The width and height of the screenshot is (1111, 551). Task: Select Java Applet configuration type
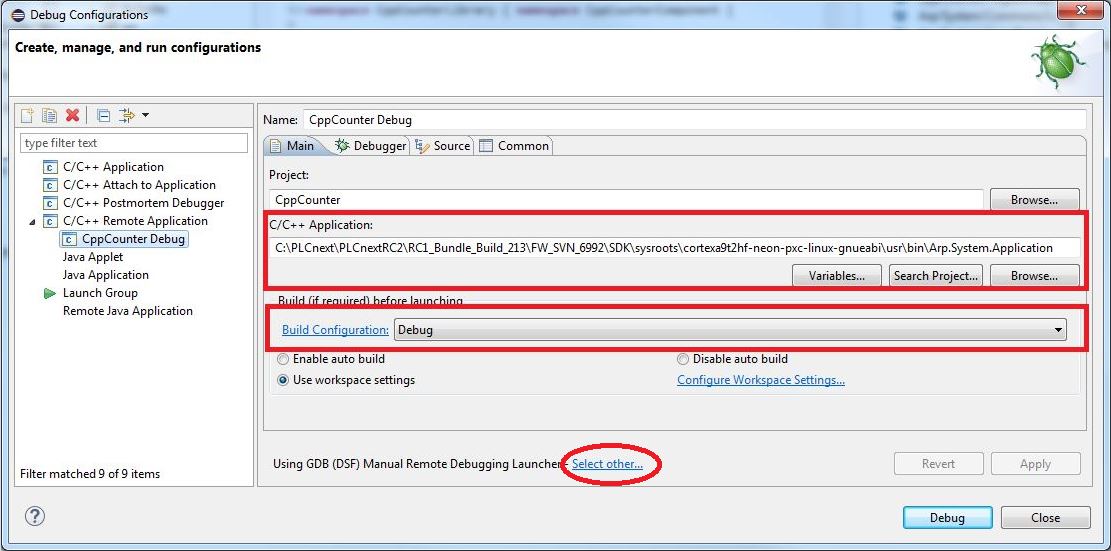tap(93, 257)
